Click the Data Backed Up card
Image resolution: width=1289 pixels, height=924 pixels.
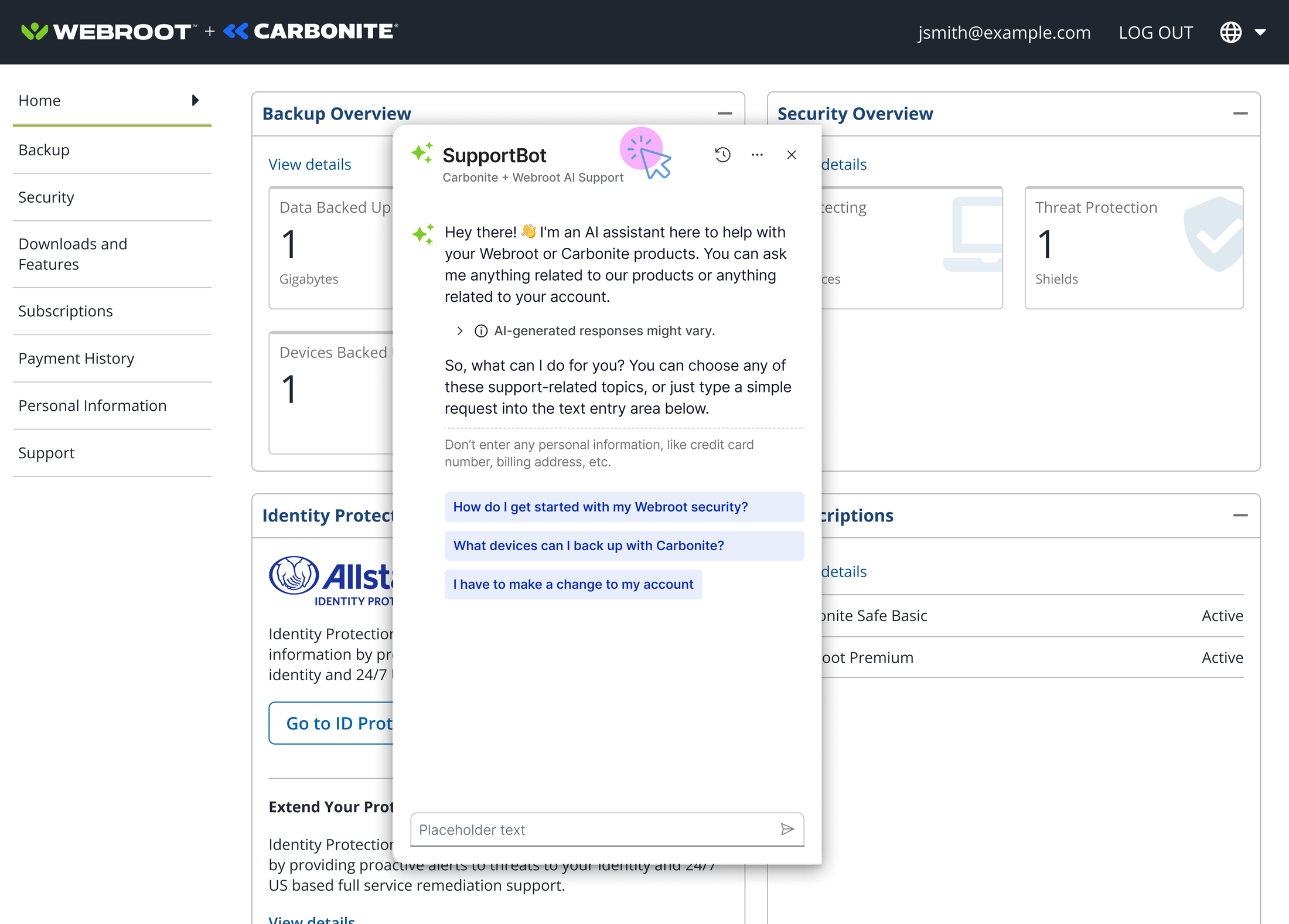331,248
